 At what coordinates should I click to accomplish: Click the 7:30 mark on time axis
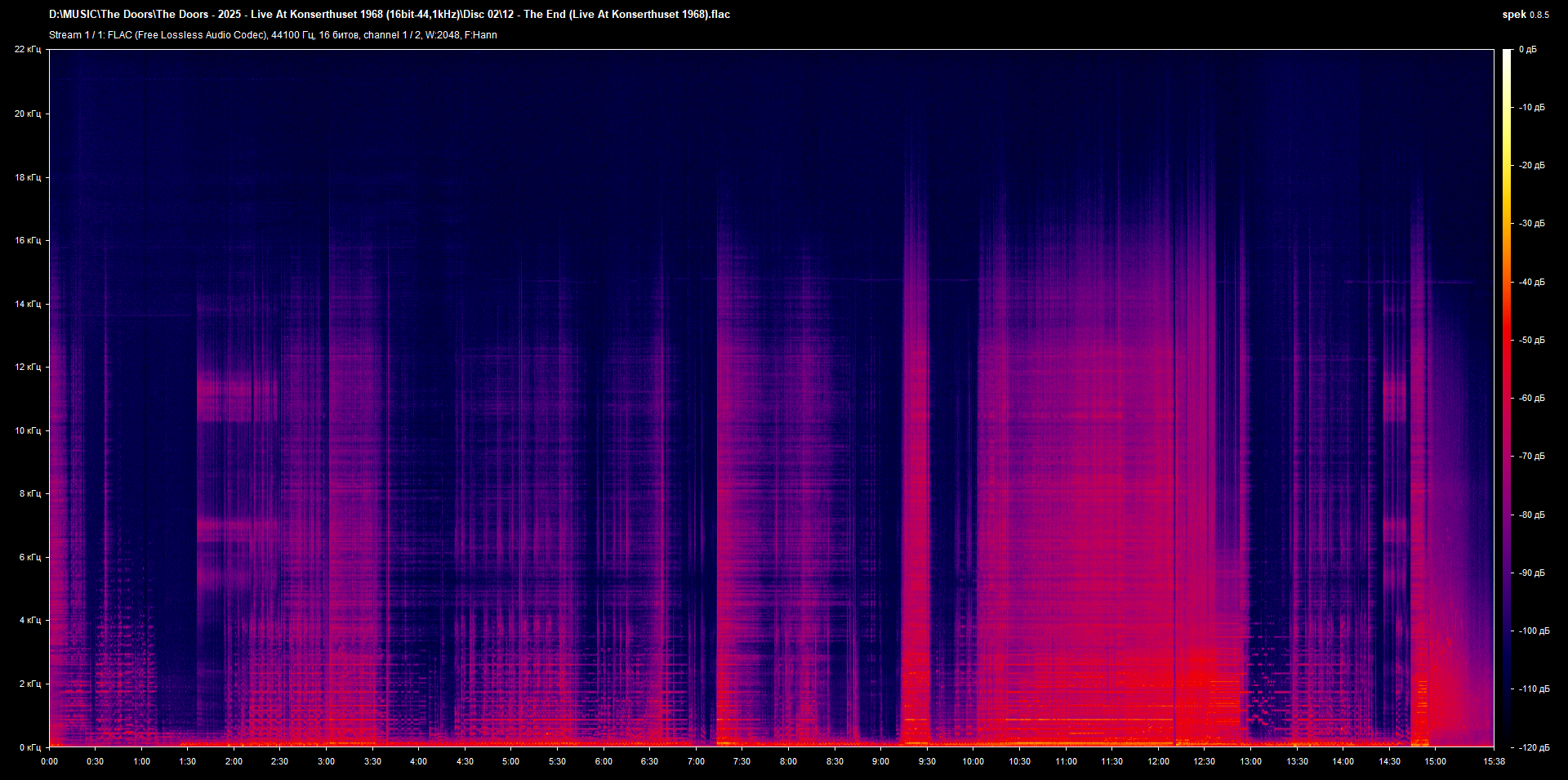coord(742,761)
